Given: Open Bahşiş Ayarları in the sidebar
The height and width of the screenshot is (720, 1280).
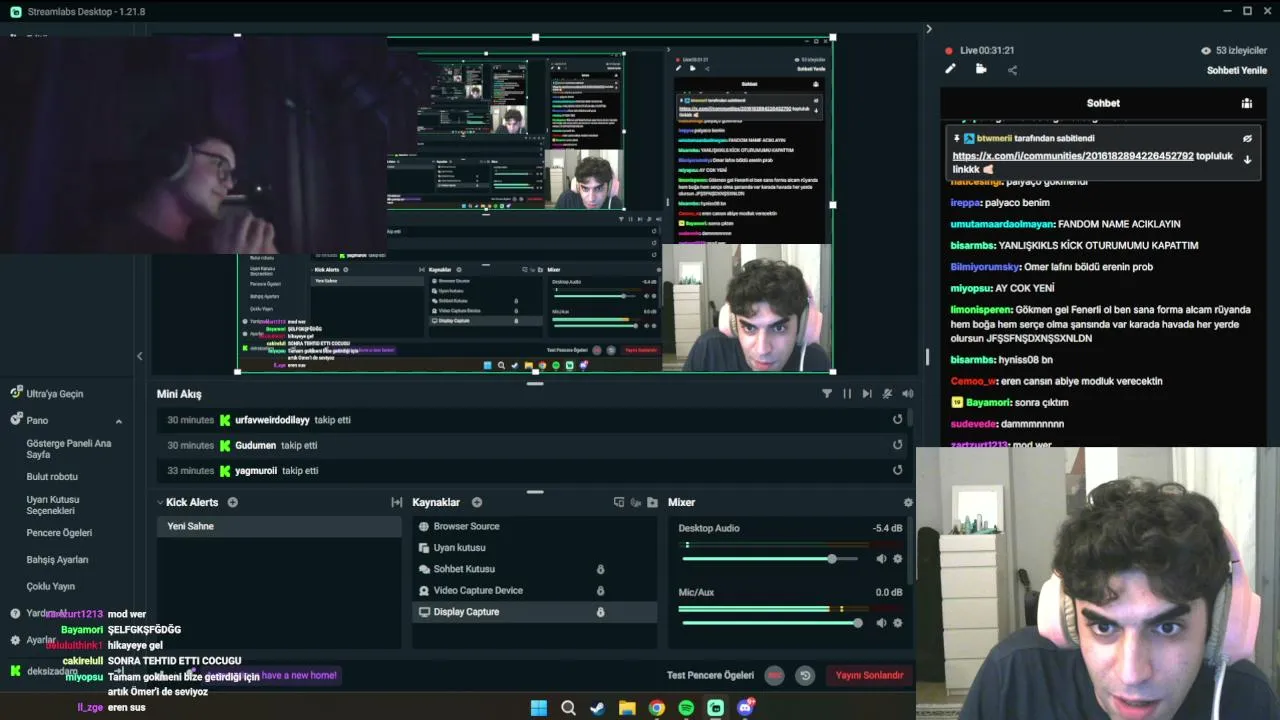Looking at the screenshot, I should tap(57, 560).
